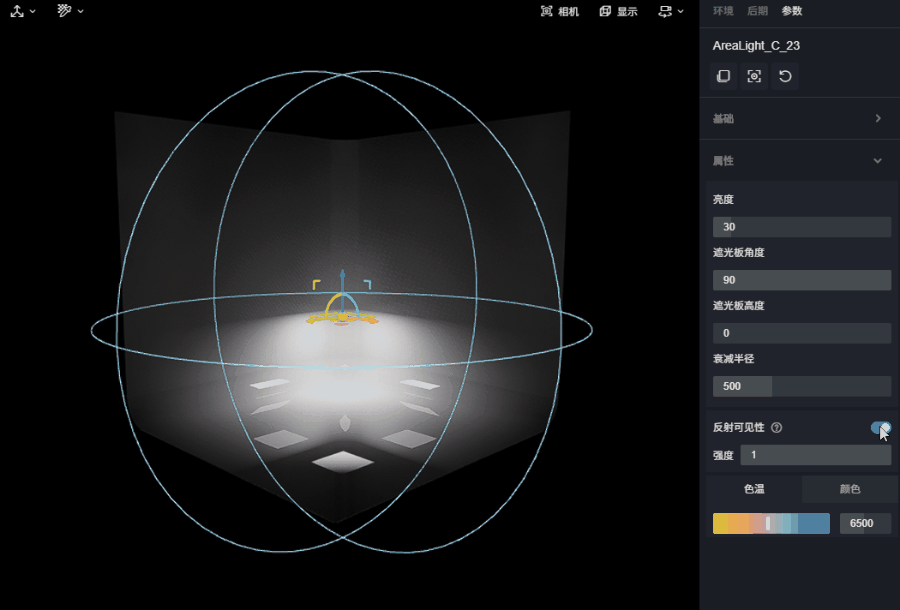Click the color temperature gradient slider
This screenshot has width=900, height=610.
pos(771,523)
